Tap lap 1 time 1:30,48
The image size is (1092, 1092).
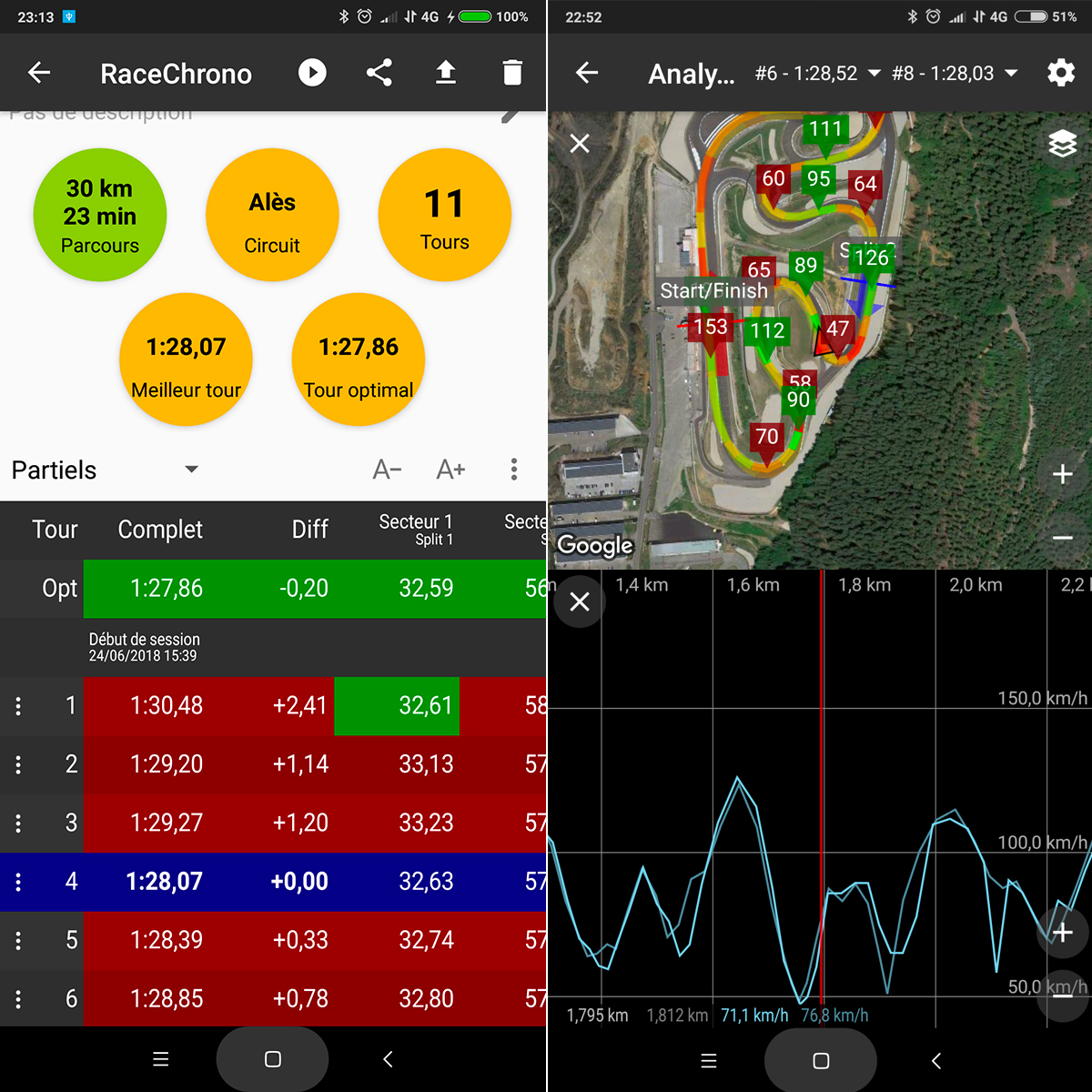tap(167, 706)
